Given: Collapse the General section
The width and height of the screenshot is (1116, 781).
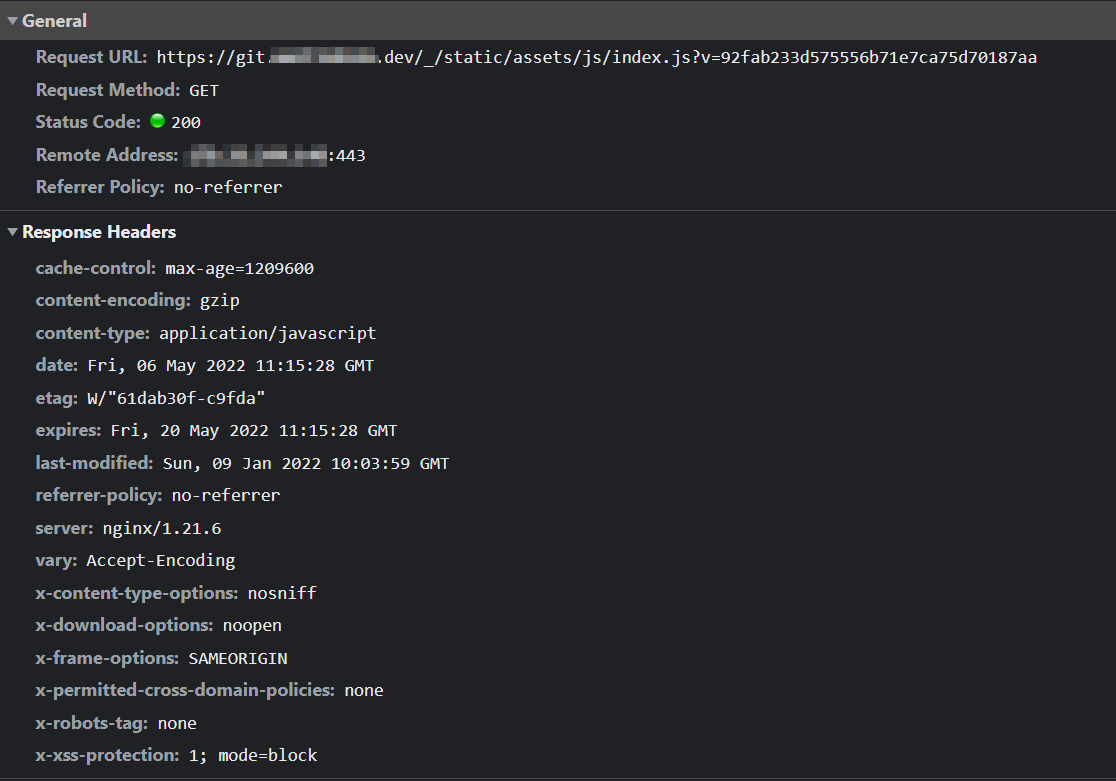Looking at the screenshot, I should coord(55,20).
